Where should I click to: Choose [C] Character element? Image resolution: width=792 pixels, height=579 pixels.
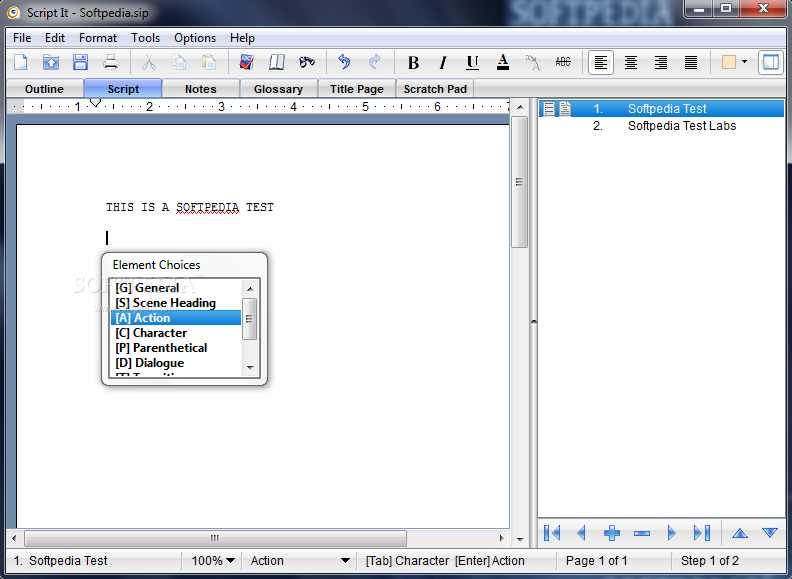176,333
